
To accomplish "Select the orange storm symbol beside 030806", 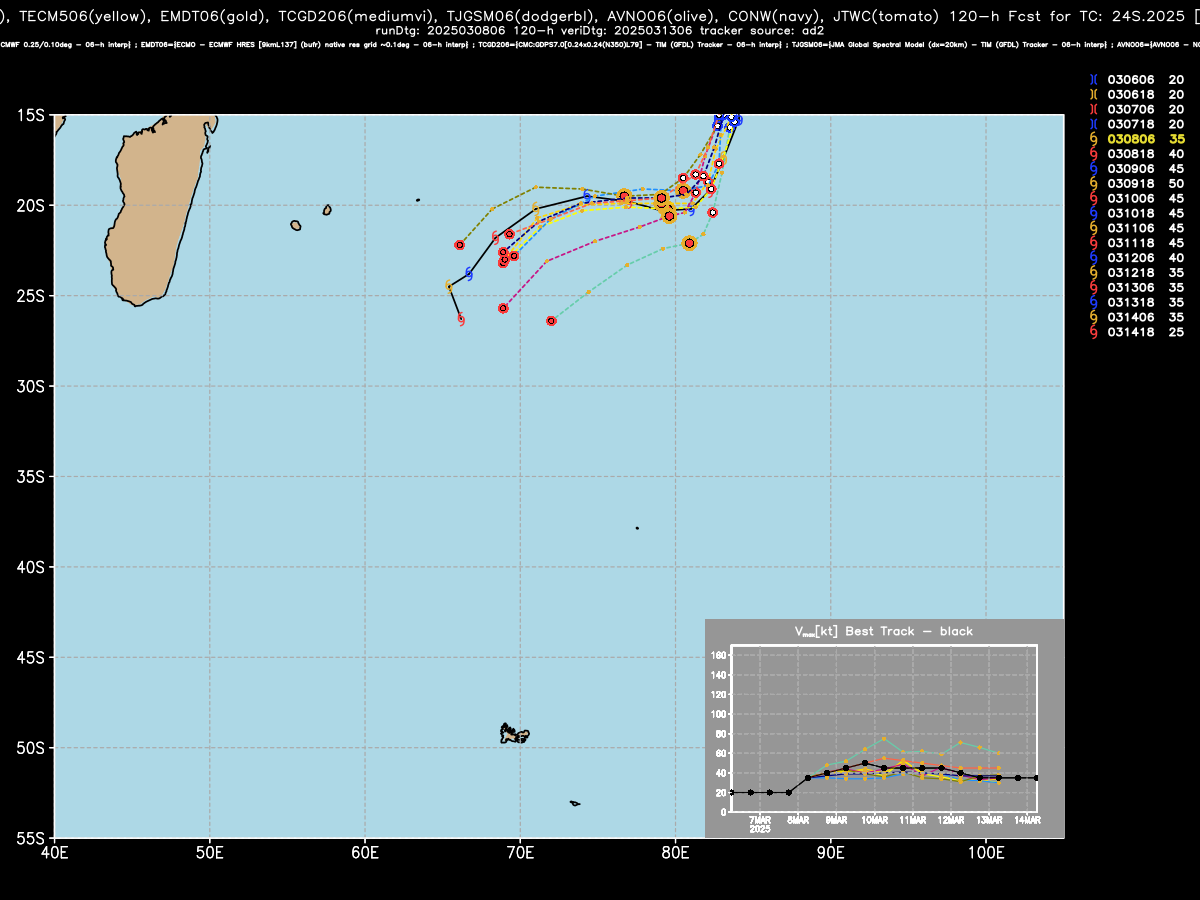I will [x=1094, y=139].
